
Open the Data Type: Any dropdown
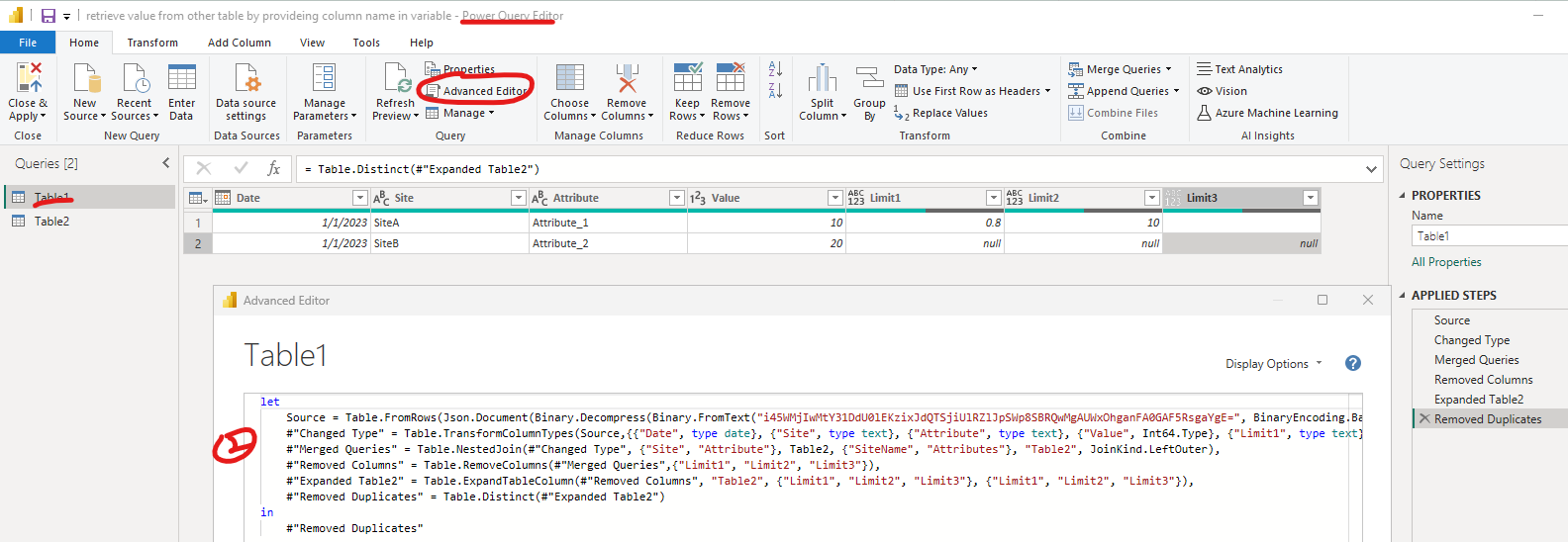coord(935,69)
